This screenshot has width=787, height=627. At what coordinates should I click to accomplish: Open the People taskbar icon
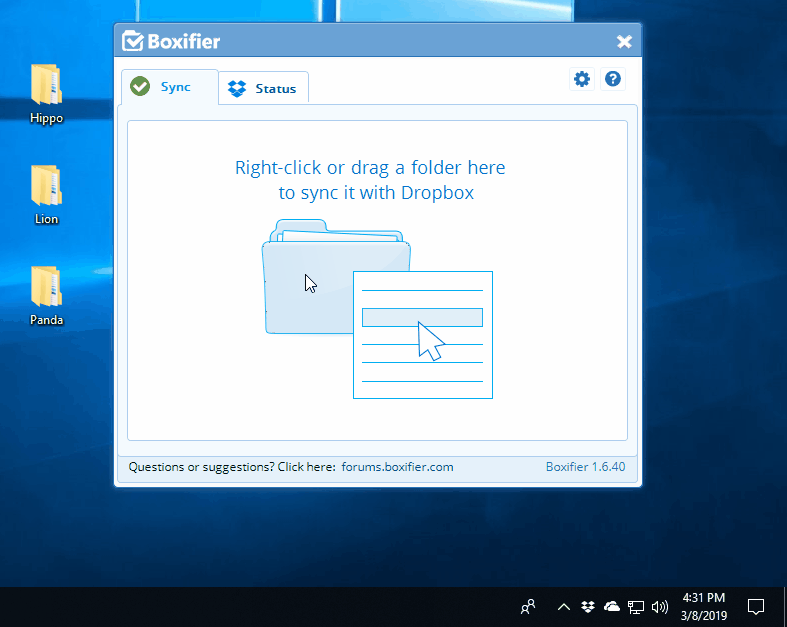click(x=528, y=607)
